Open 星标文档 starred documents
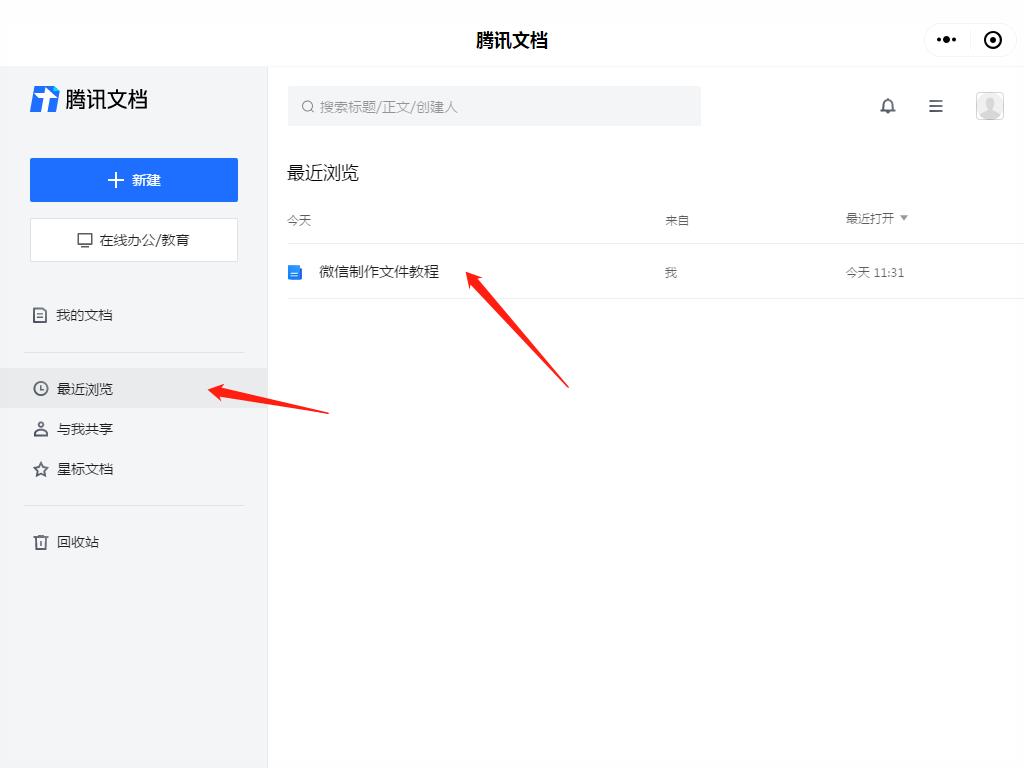The height and width of the screenshot is (768, 1024). pyautogui.click(x=72, y=469)
